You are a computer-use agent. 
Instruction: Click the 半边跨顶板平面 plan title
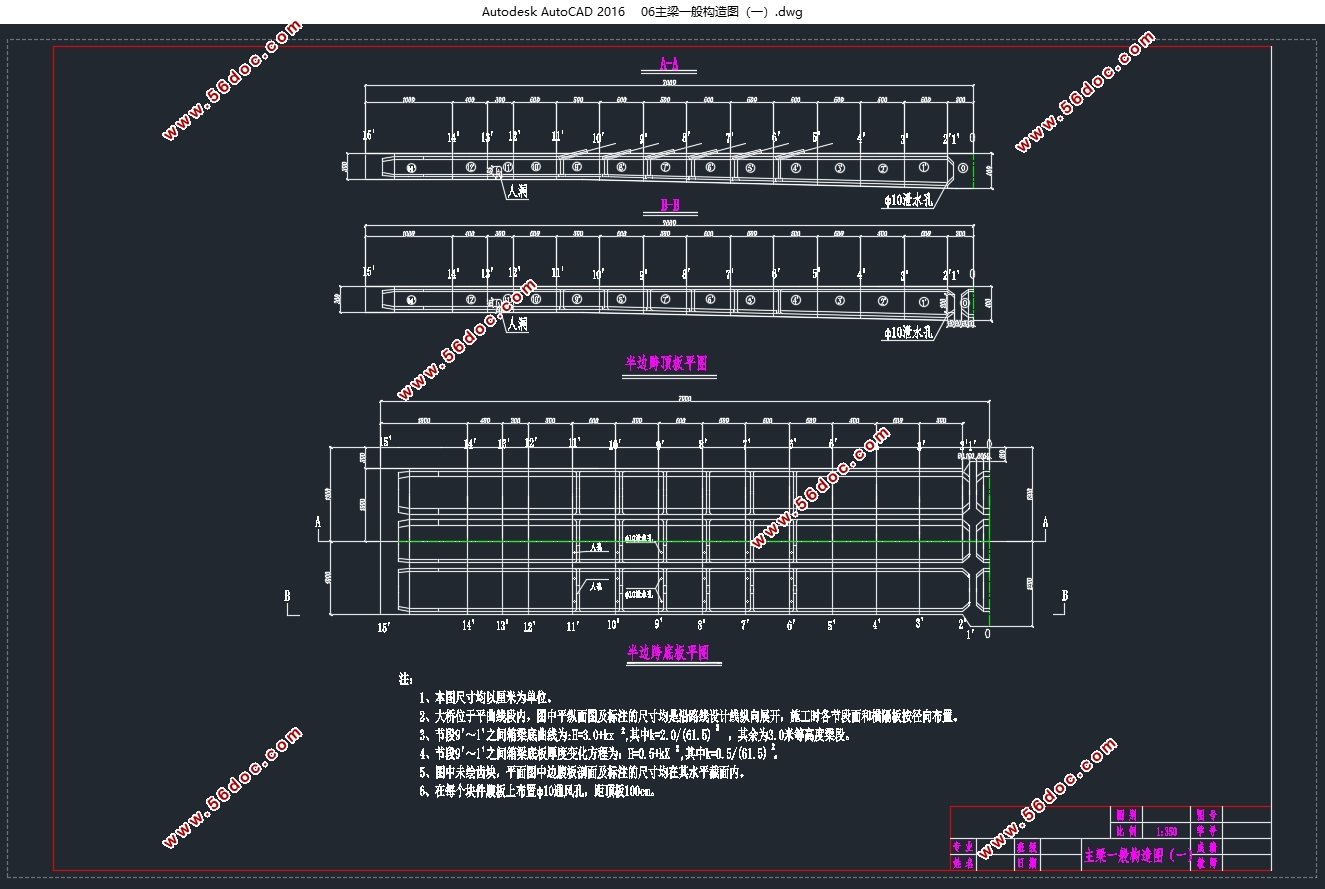pos(666,363)
